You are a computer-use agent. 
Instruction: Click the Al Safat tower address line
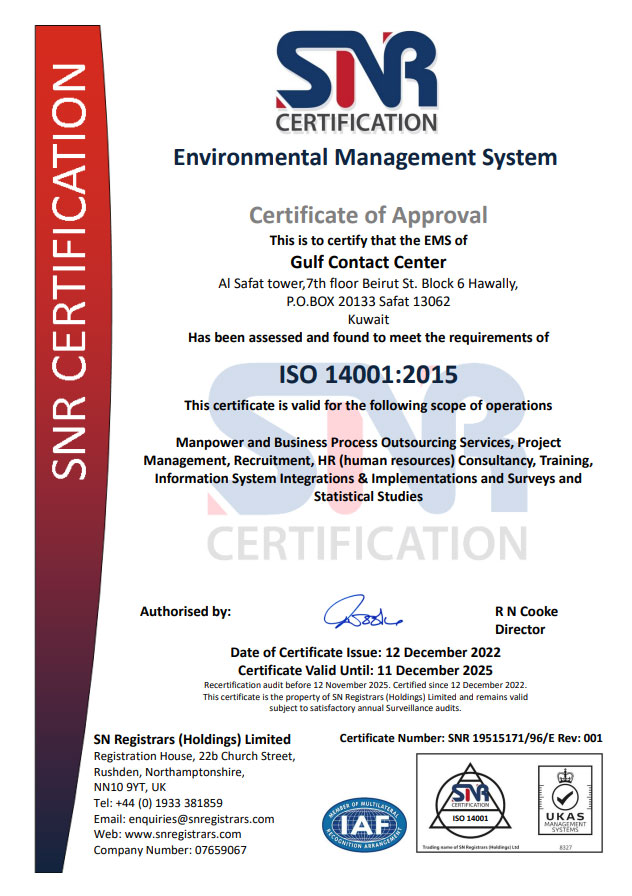(368, 283)
